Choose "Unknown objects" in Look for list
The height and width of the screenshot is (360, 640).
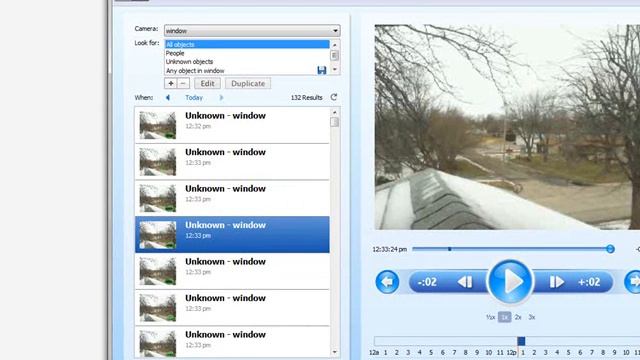(247, 62)
